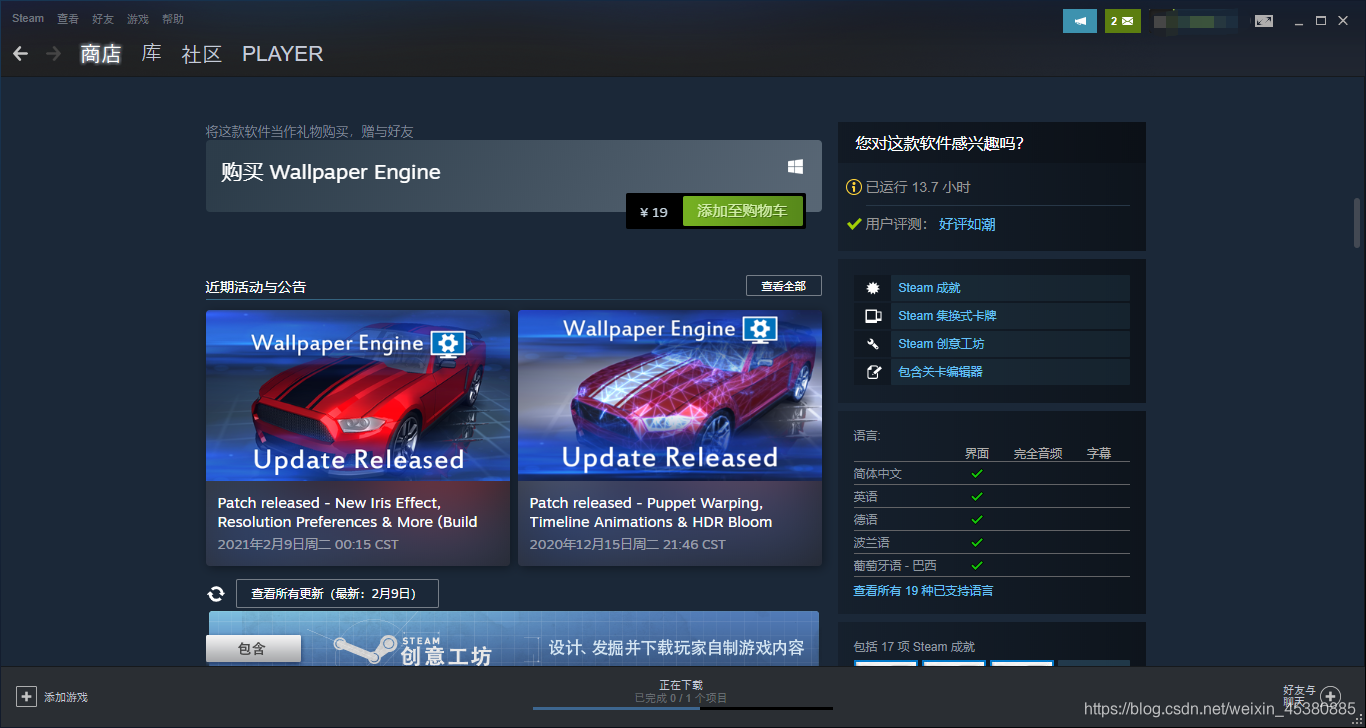Screen dimensions: 1366x728
Task: Click 查看所有更新（最新：2月9日）button
Action: 337,593
